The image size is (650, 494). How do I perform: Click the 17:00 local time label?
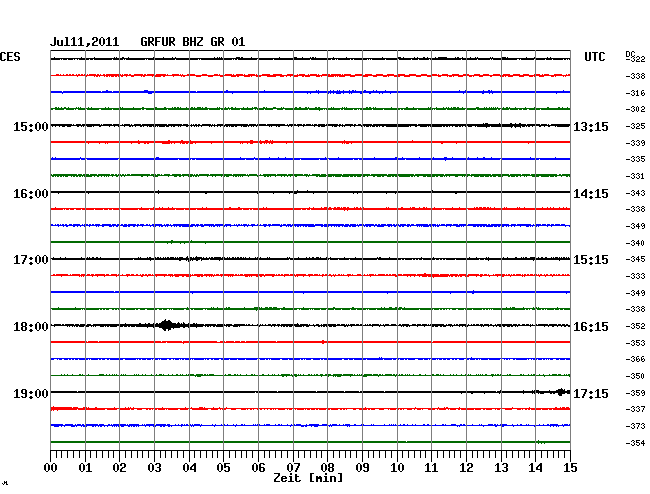click(x=31, y=260)
